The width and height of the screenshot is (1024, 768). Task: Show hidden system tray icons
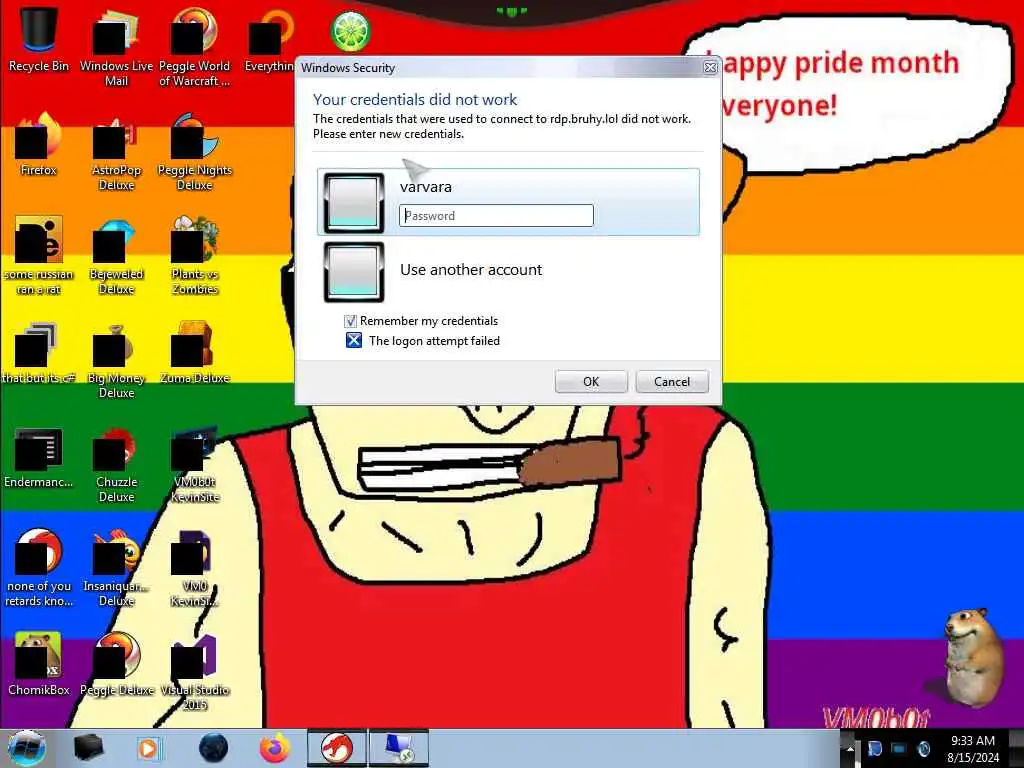(850, 748)
